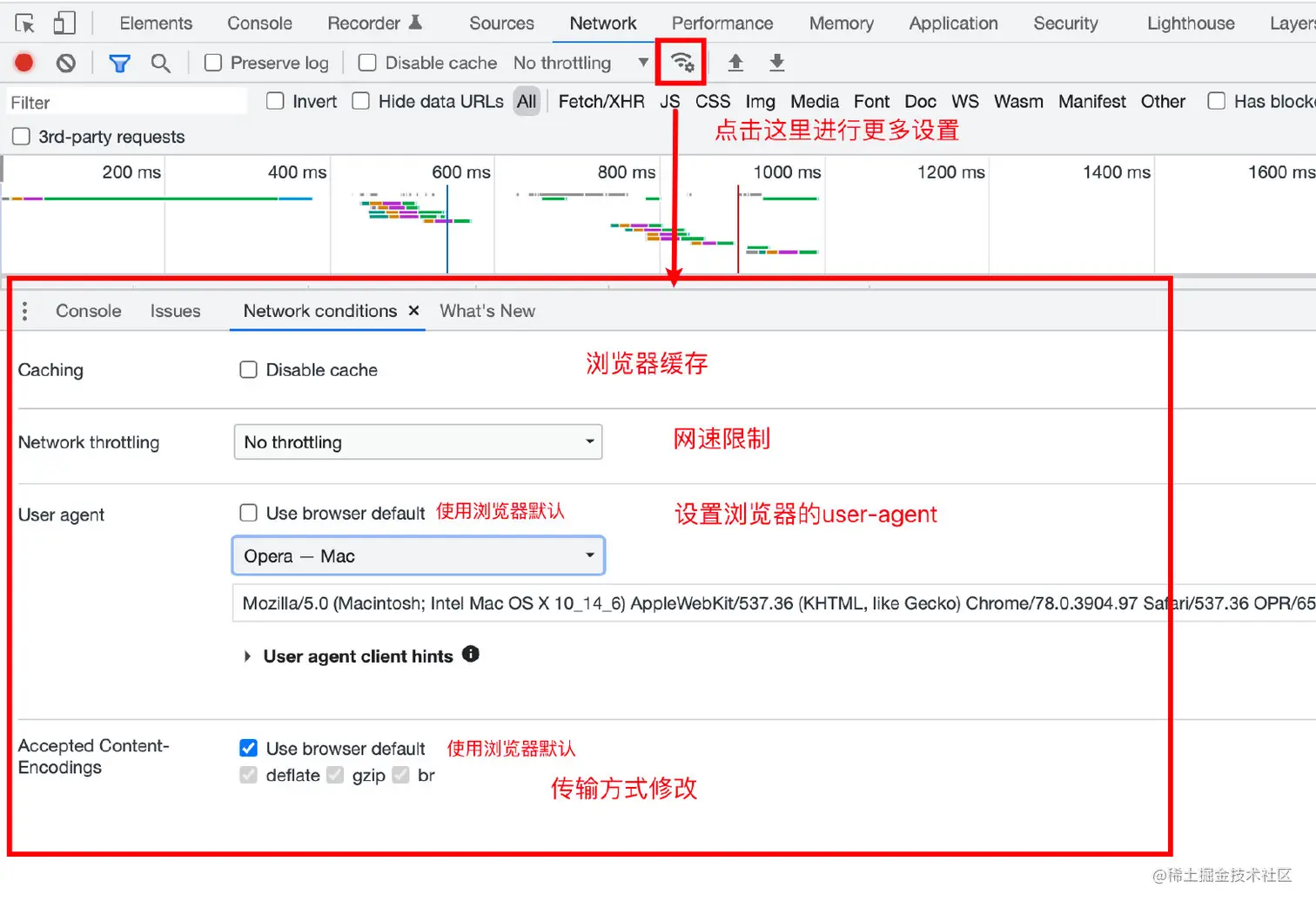Viewport: 1316px width, 908px height.
Task: Open drawer three-dot more options menu
Action: coord(24,311)
